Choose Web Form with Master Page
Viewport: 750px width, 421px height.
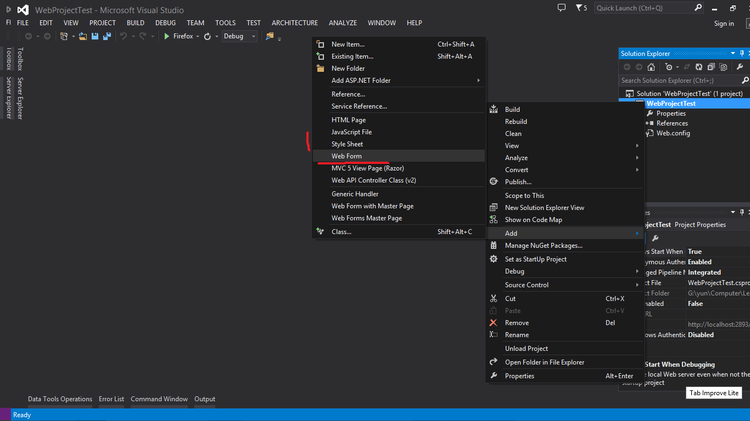coord(398,206)
